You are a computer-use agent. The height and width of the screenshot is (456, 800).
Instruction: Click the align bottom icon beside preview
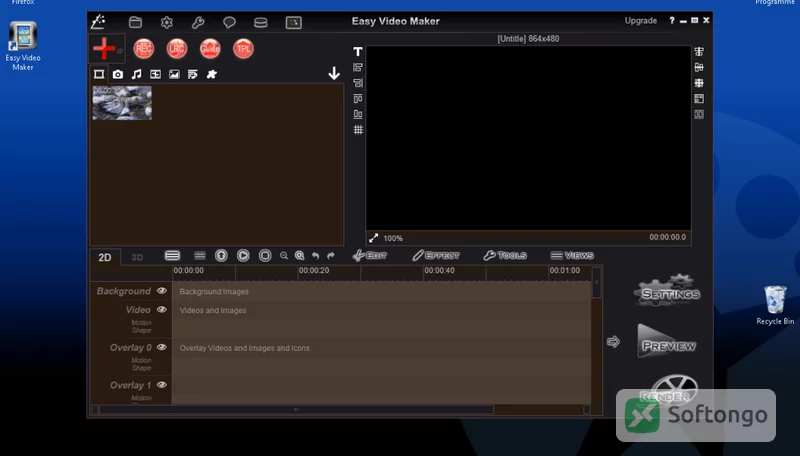tap(358, 114)
